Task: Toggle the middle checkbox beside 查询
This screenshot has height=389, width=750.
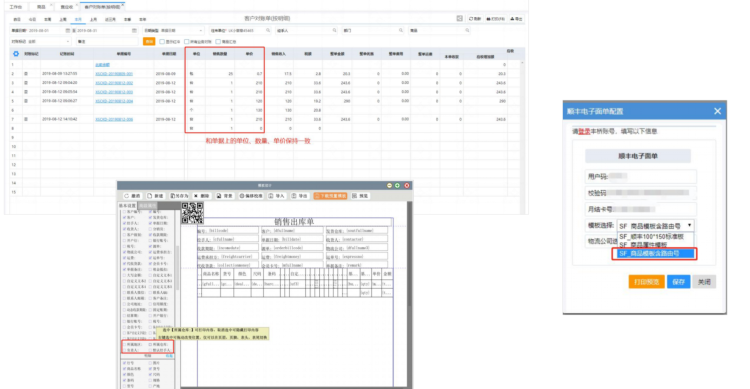Action: (187, 42)
